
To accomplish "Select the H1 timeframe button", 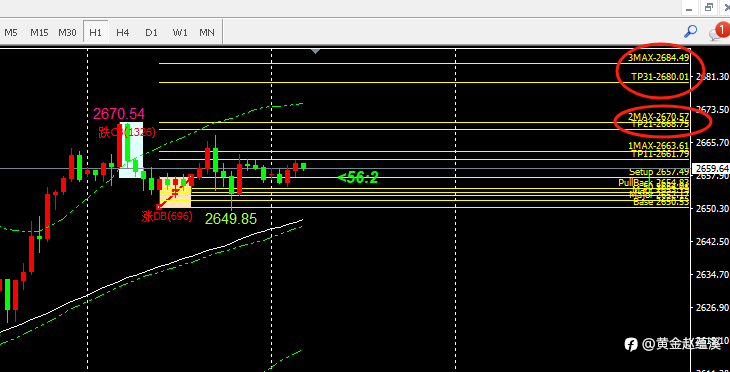I will [x=95, y=32].
